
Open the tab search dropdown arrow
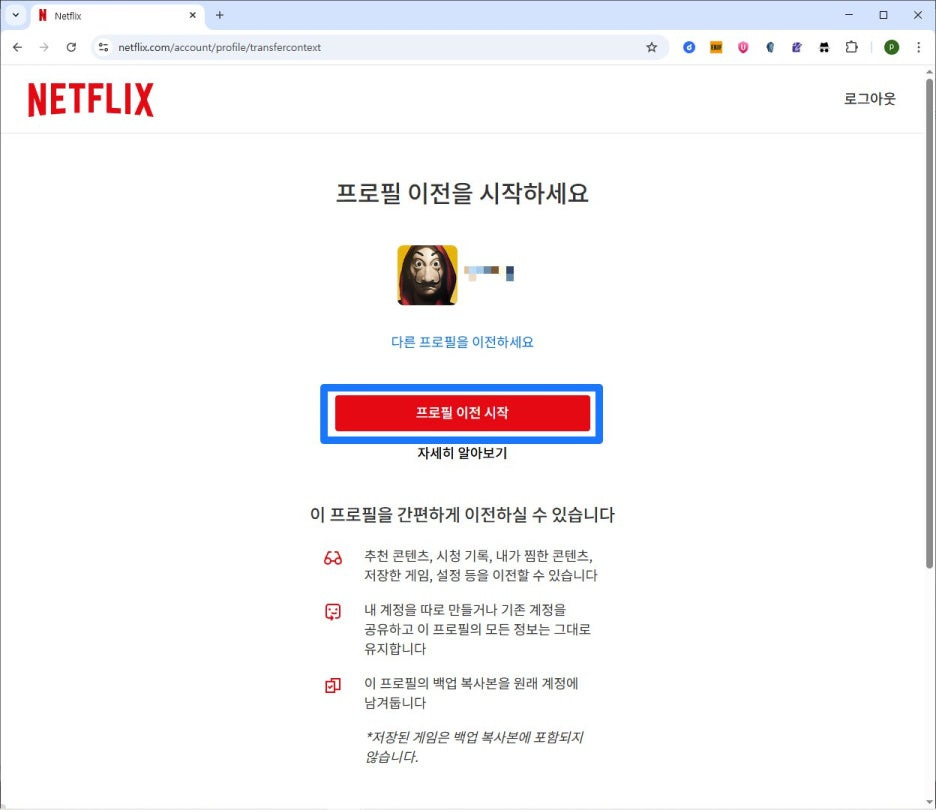(x=16, y=16)
